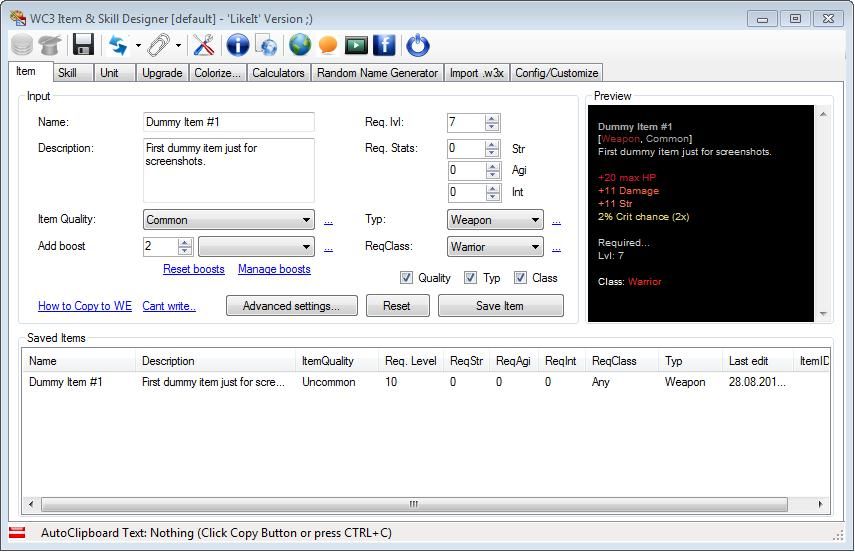This screenshot has height=552, width=855.
Task: Click the green video play icon
Action: pyautogui.click(x=356, y=45)
